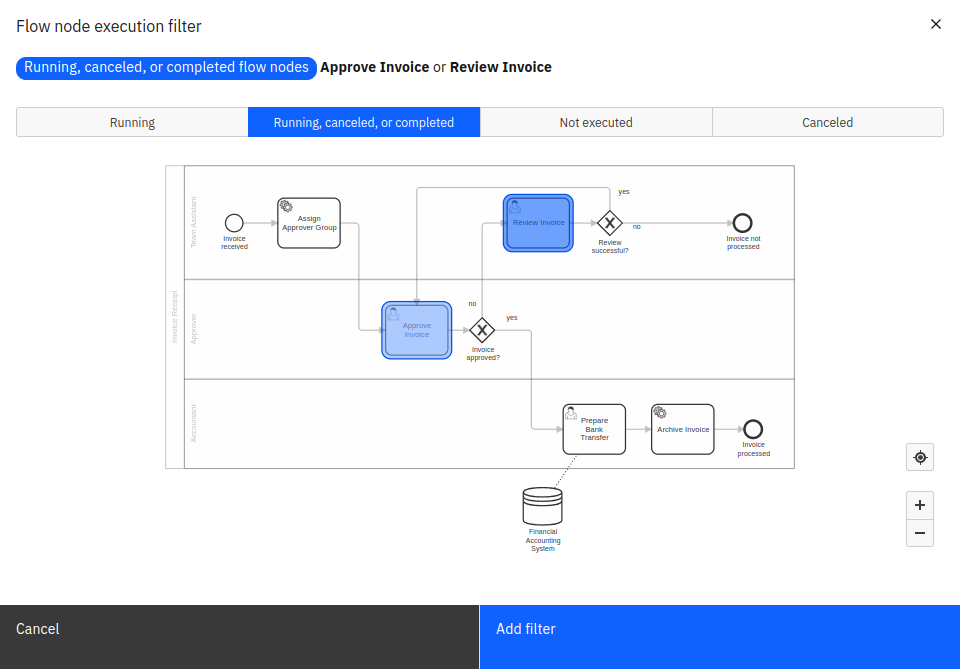960x669 pixels.
Task: Select the Invoice approved gateway symbol
Action: pos(482,330)
